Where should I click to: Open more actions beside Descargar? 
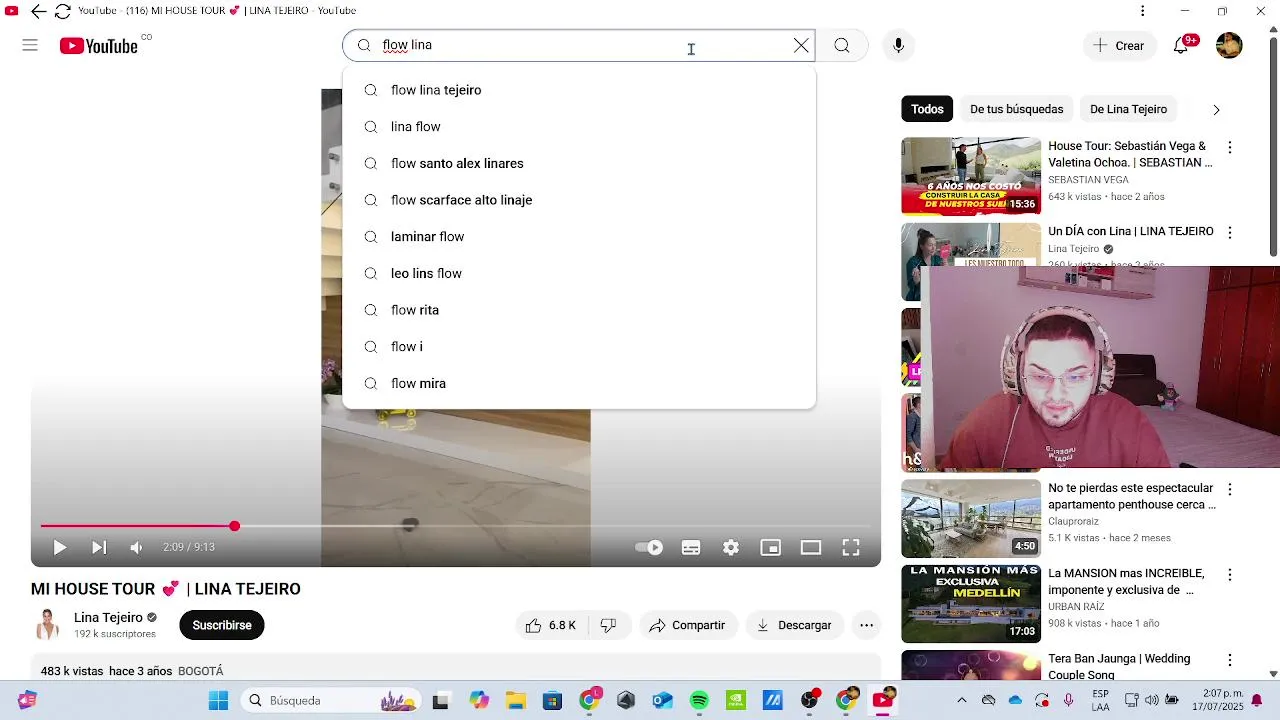(866, 625)
